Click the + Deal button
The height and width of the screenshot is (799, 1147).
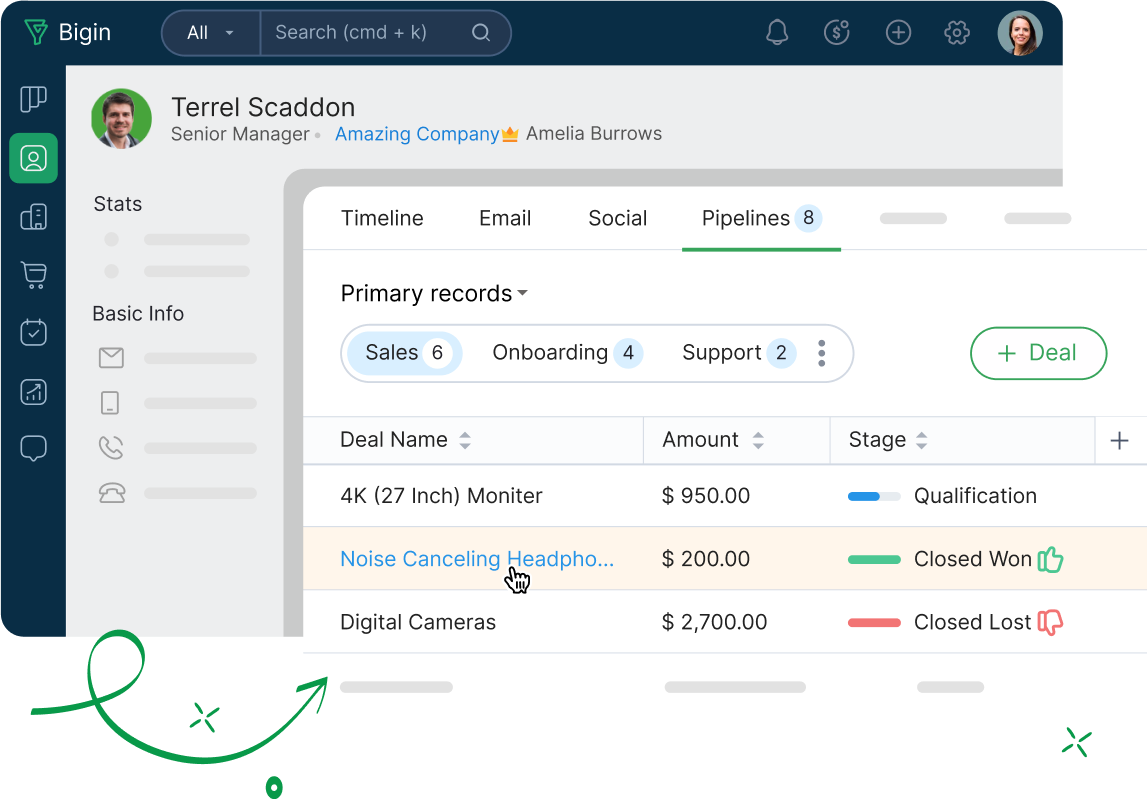tap(1038, 353)
